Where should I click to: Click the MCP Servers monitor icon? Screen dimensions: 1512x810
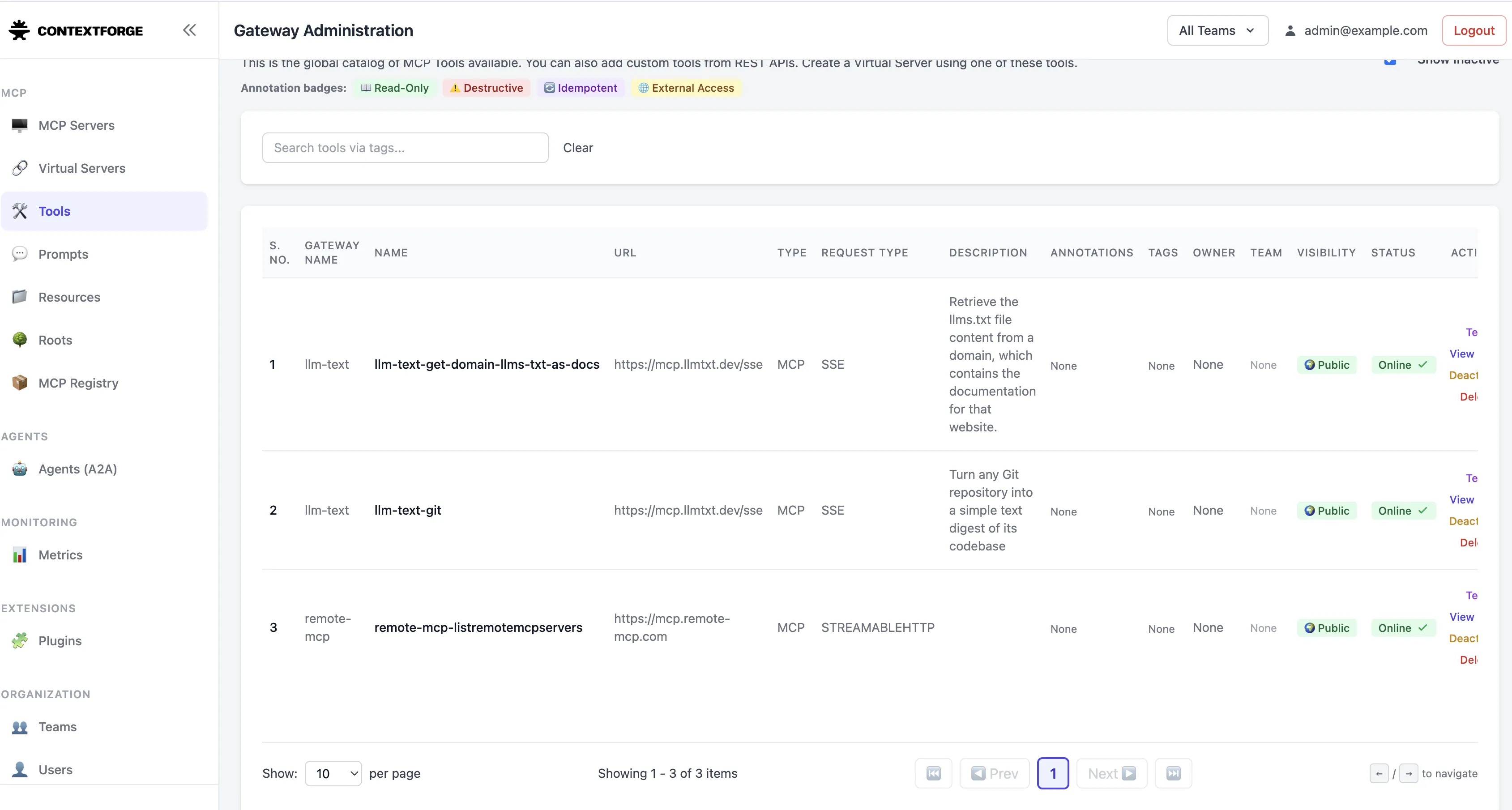point(19,125)
